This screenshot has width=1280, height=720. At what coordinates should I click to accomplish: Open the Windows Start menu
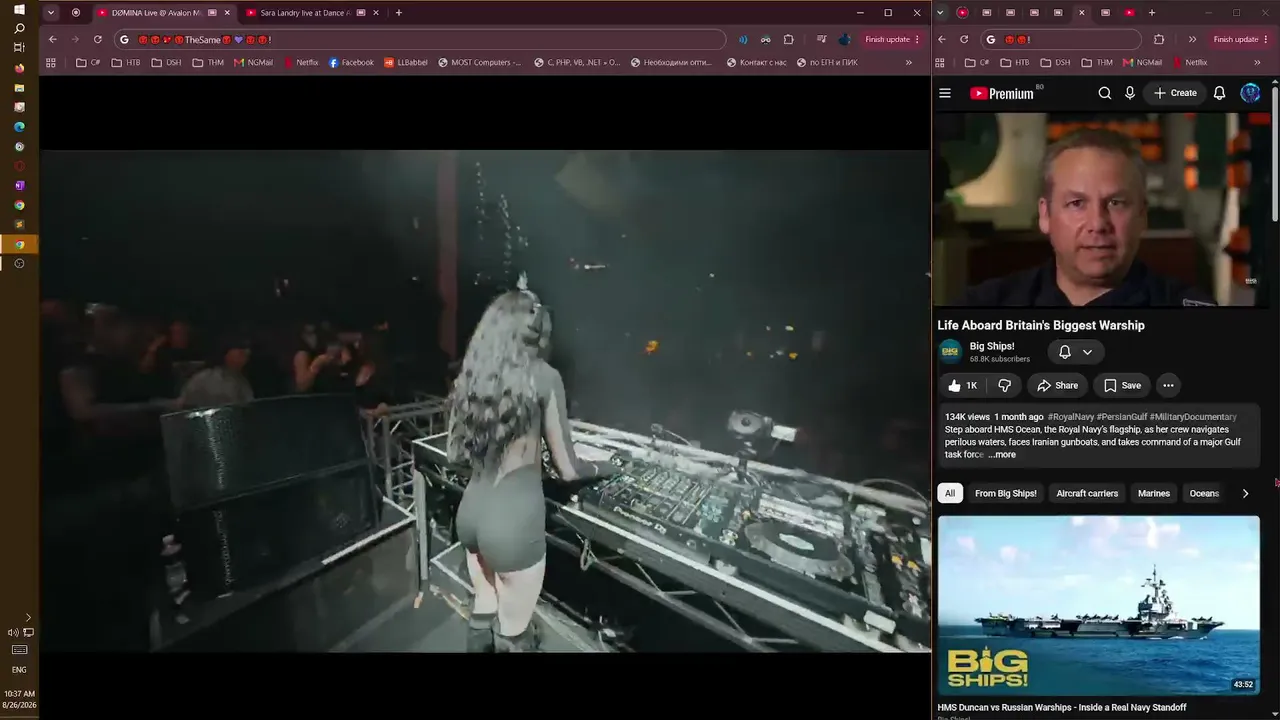(19, 9)
